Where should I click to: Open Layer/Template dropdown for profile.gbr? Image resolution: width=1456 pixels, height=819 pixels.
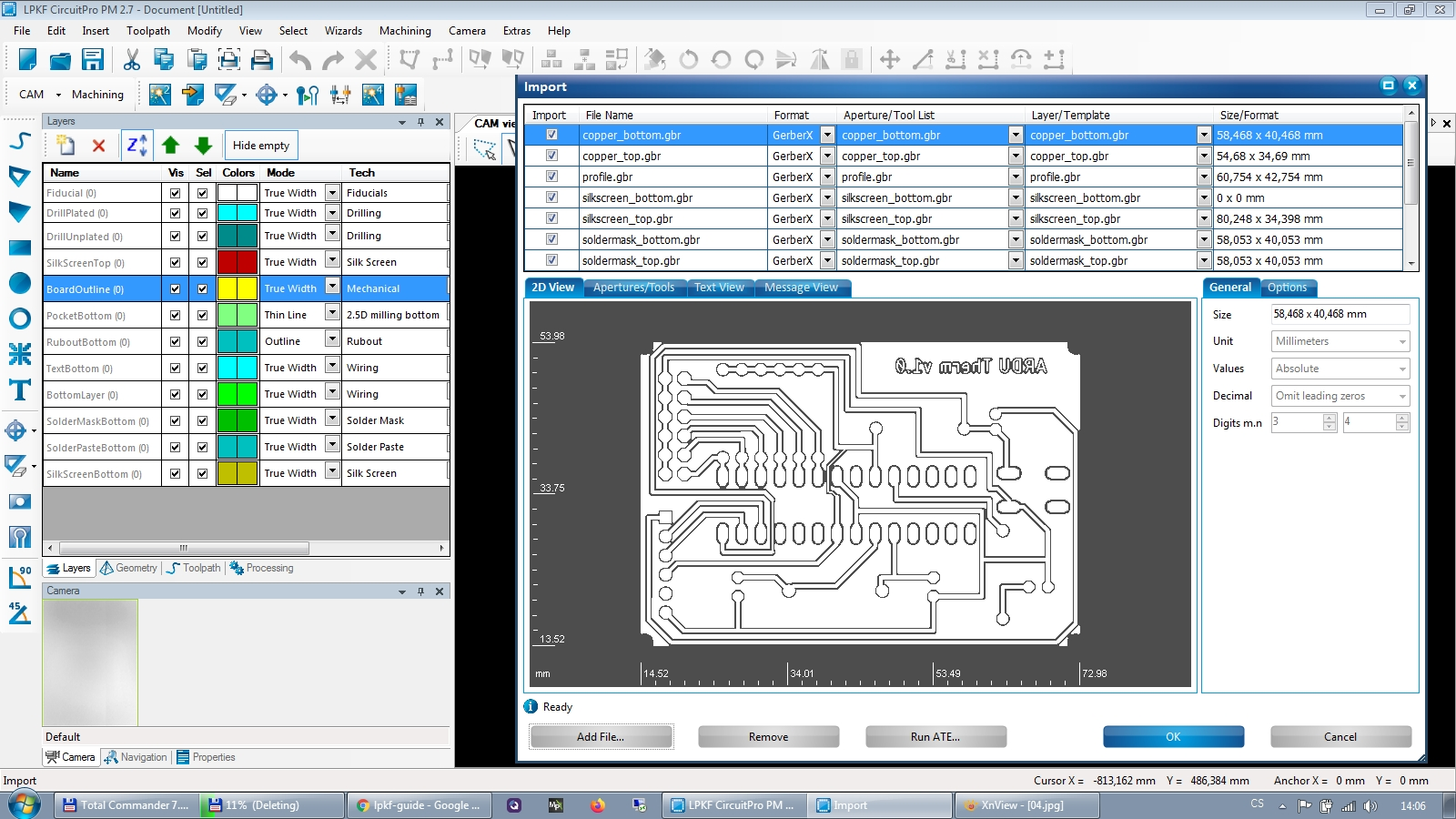coord(1204,177)
